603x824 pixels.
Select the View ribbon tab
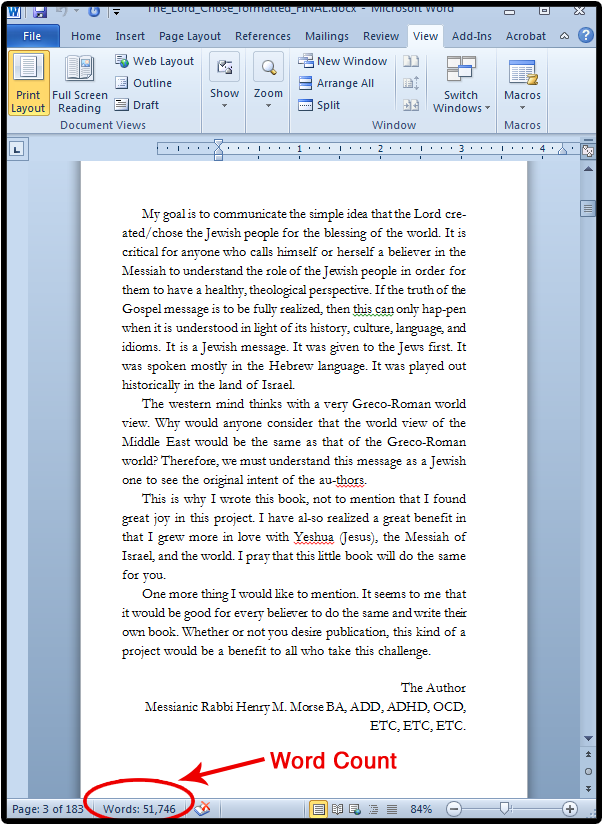coord(425,36)
